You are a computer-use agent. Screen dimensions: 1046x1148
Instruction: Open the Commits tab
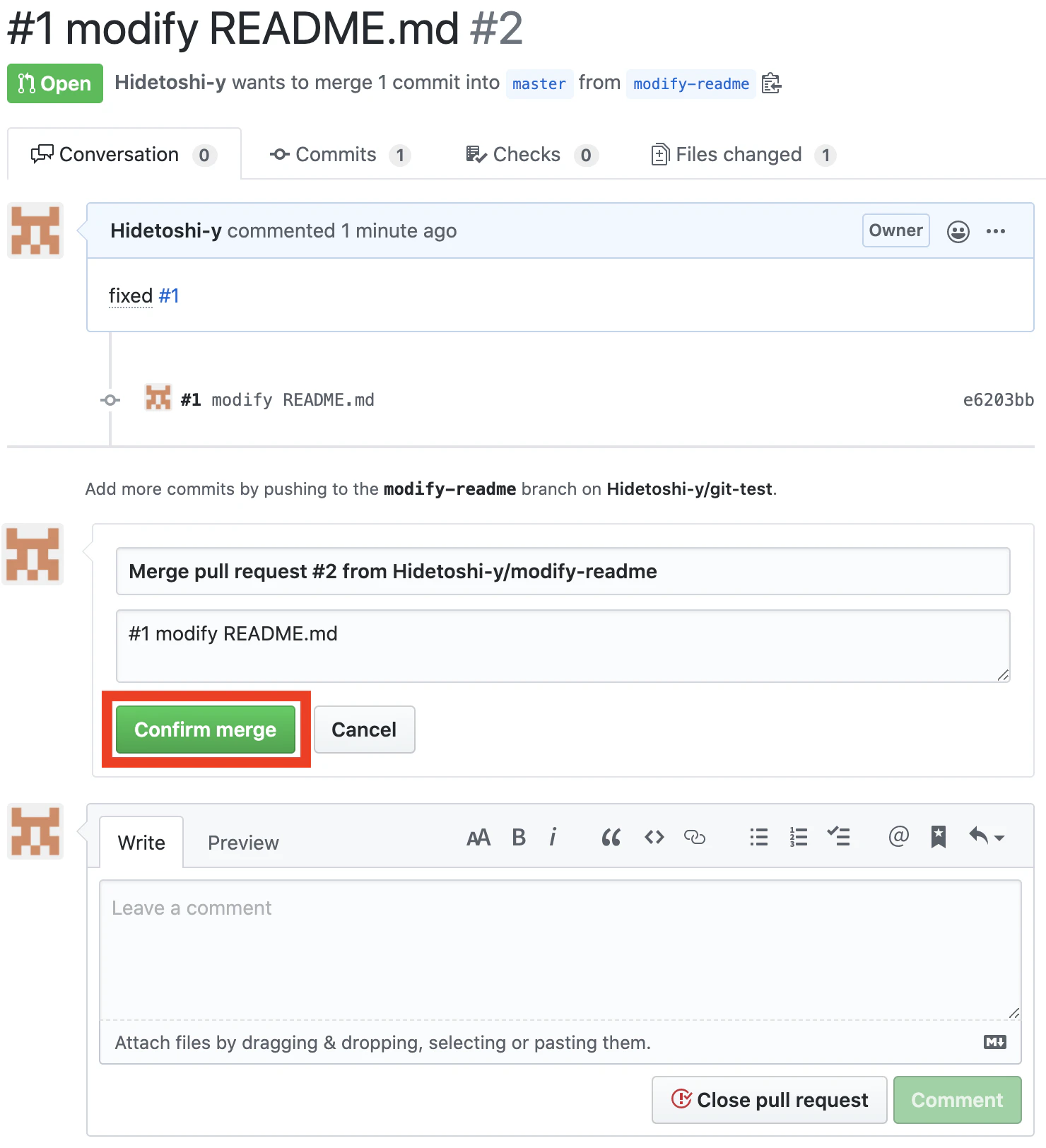[x=341, y=155]
